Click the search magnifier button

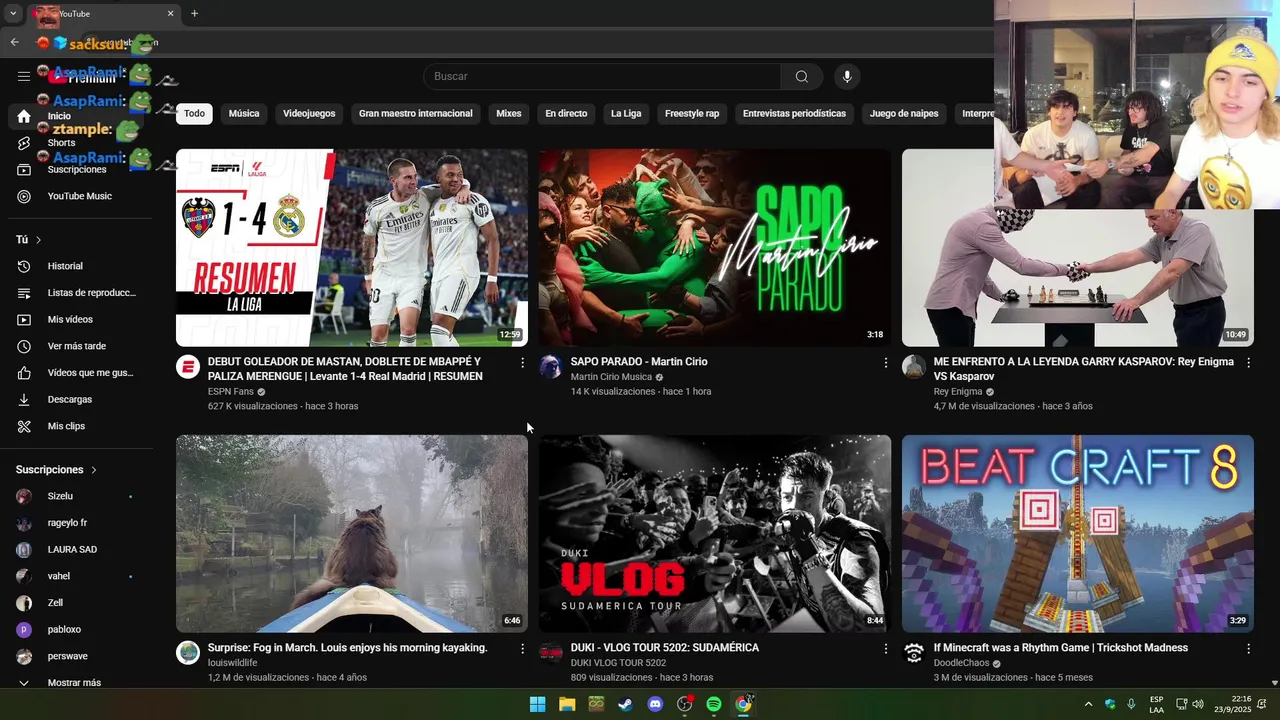click(802, 76)
